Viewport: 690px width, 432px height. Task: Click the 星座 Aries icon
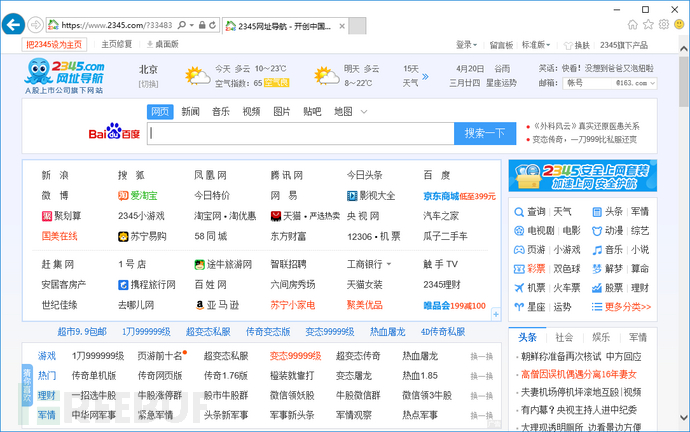[x=519, y=307]
